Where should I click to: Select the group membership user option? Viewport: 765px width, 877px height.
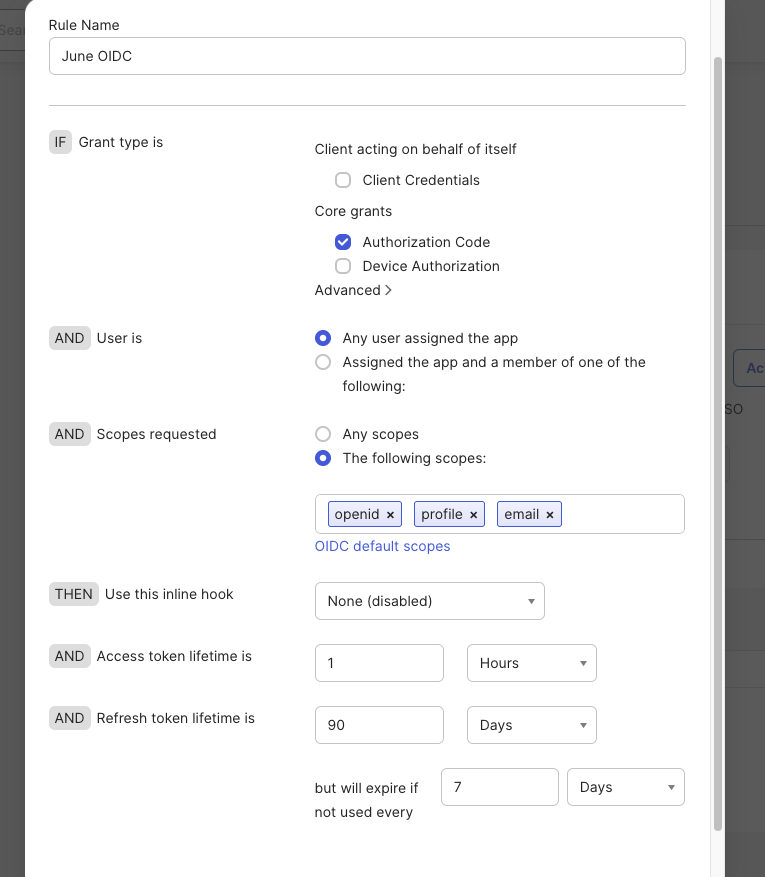click(322, 363)
